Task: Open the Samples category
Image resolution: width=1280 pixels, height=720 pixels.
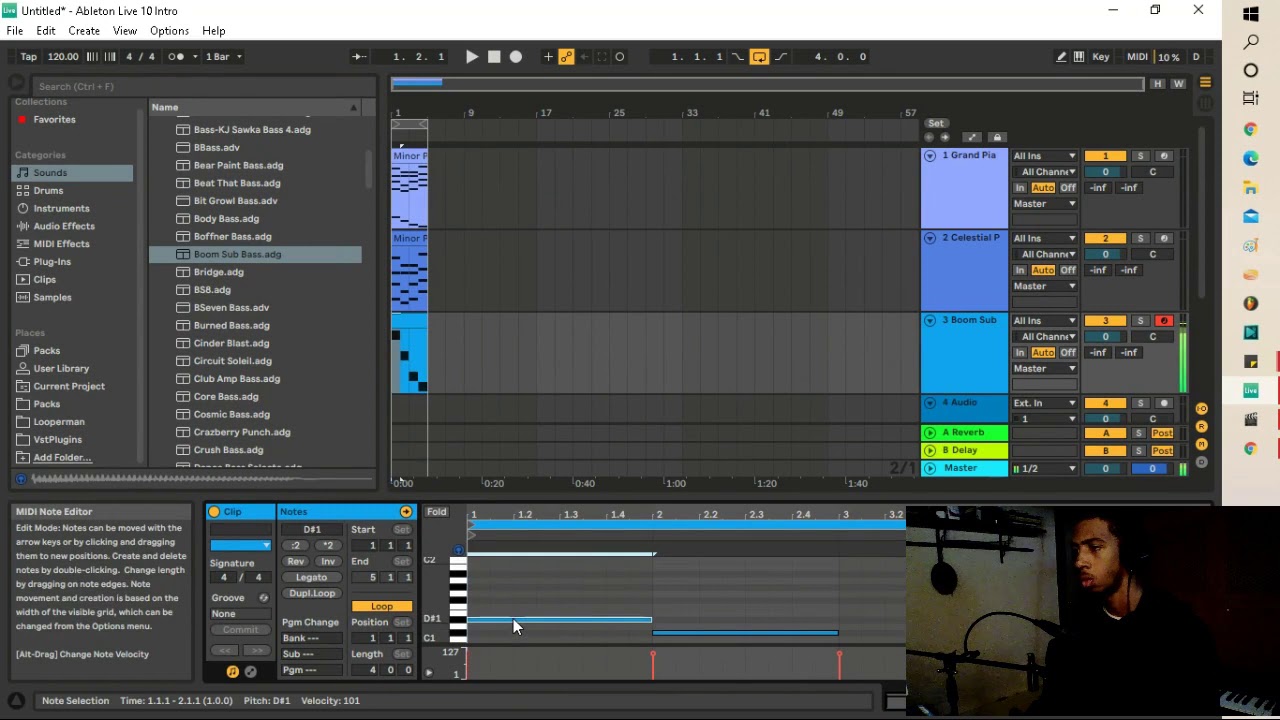Action: (x=52, y=297)
